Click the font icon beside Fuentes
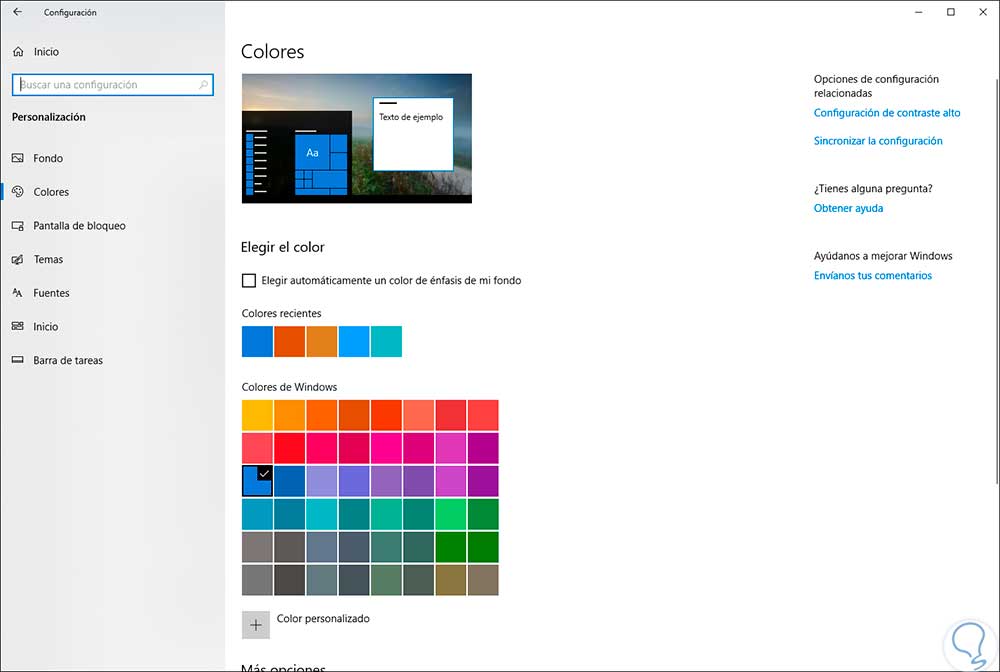Viewport: 1000px width, 672px height. coord(18,293)
